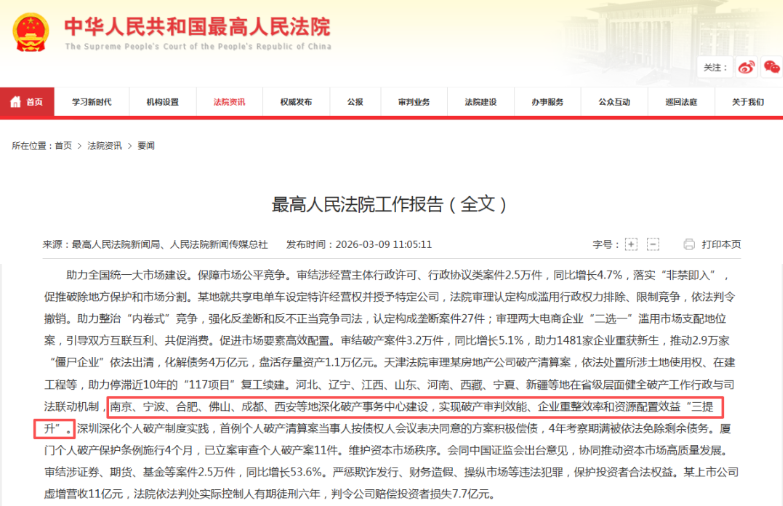Navigate to 公众互动 section
Image resolution: width=783 pixels, height=506 pixels.
(614, 102)
